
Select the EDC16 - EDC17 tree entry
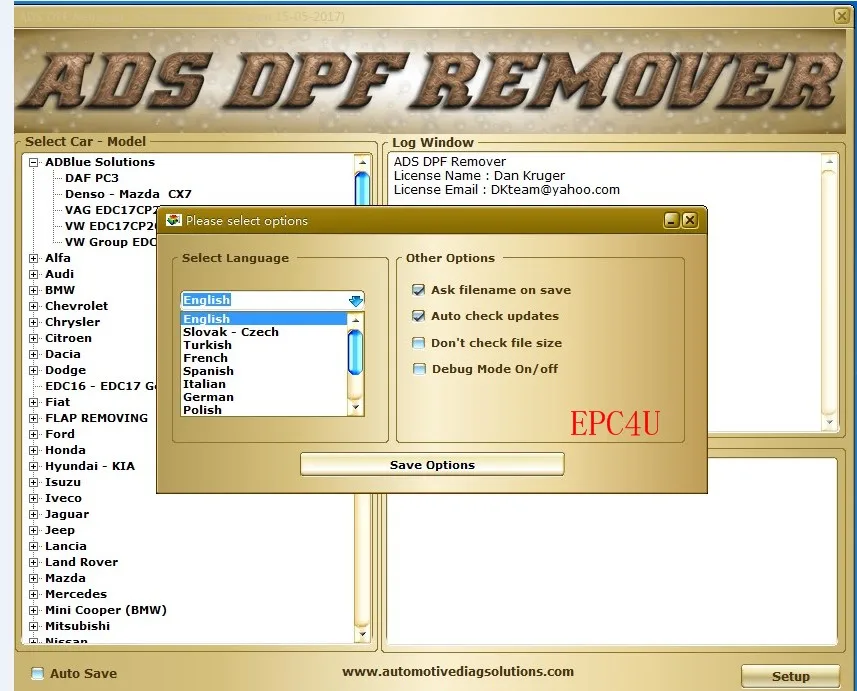coord(101,386)
